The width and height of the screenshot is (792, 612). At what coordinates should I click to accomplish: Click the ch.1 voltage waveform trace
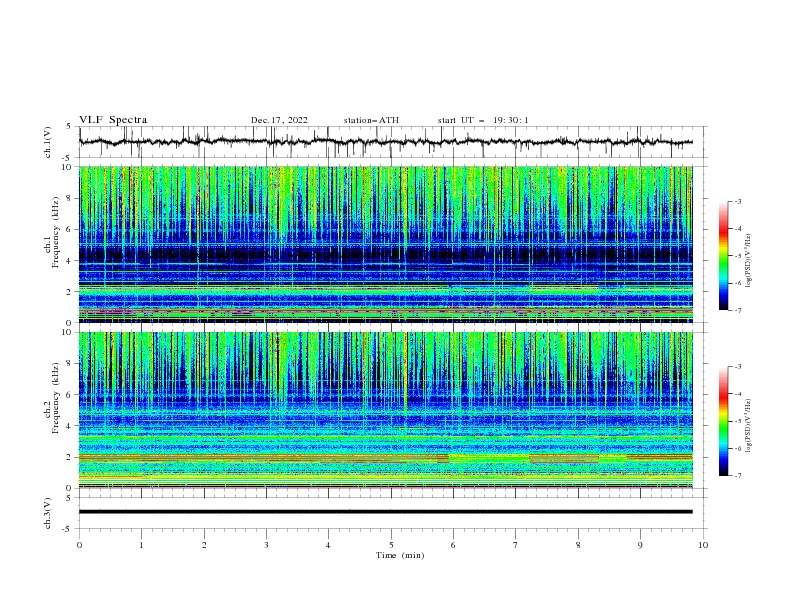(x=385, y=142)
